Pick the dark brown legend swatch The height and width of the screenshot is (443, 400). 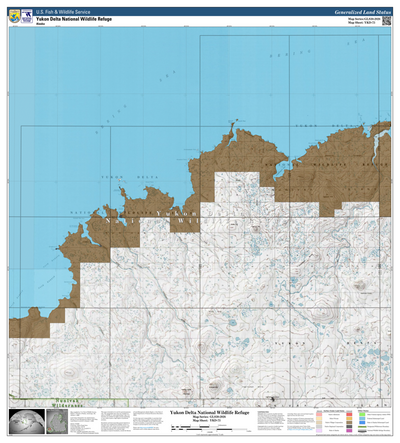pyautogui.click(x=349, y=422)
